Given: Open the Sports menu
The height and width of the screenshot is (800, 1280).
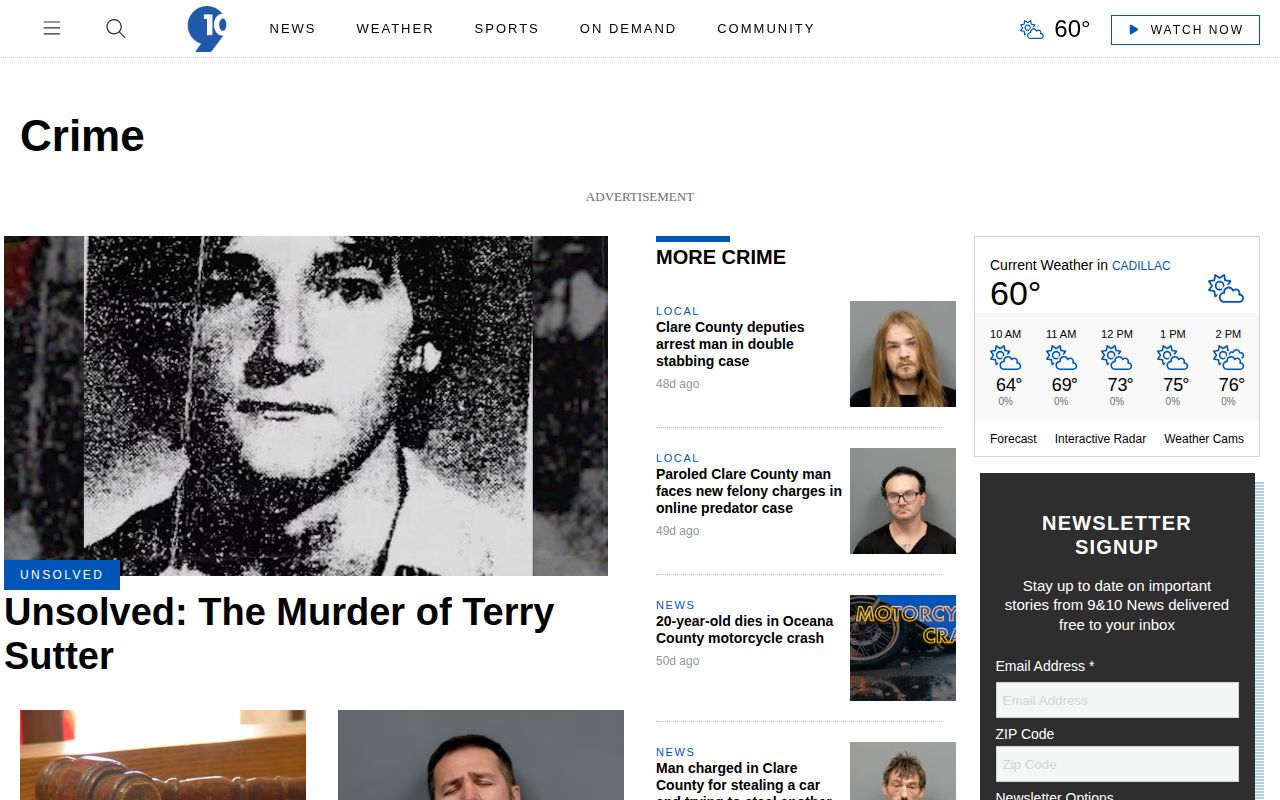Looking at the screenshot, I should [x=506, y=29].
